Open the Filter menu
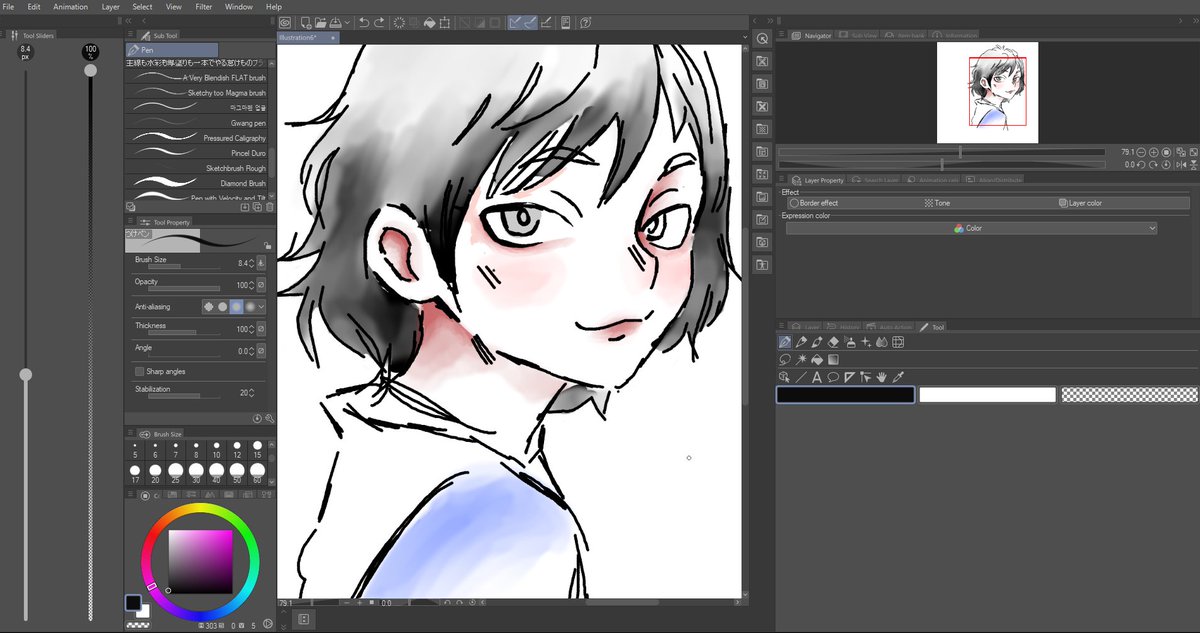Screen dimensions: 1200x633 pyautogui.click(x=204, y=7)
